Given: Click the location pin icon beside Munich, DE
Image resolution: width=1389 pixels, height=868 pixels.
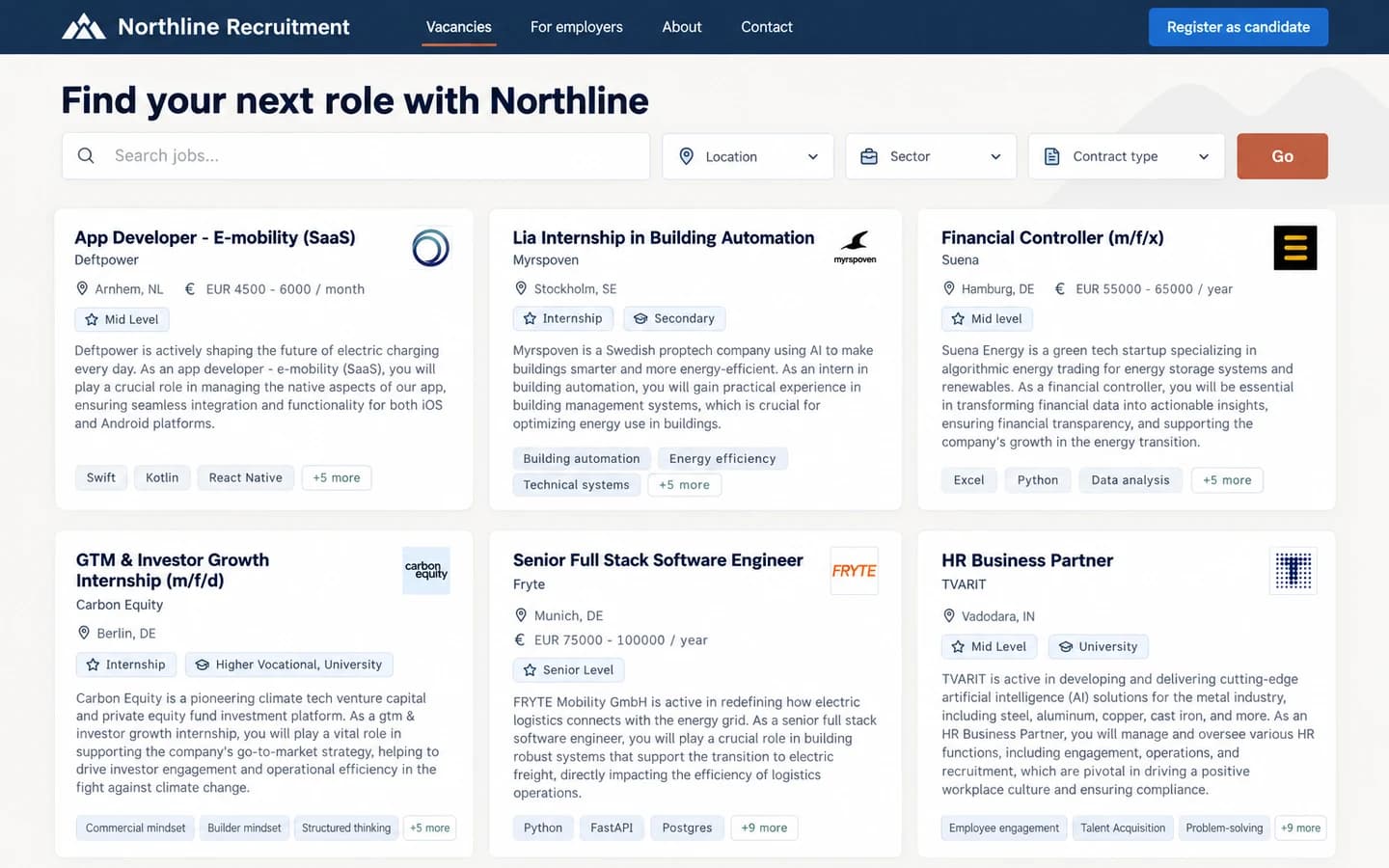Looking at the screenshot, I should (x=521, y=615).
